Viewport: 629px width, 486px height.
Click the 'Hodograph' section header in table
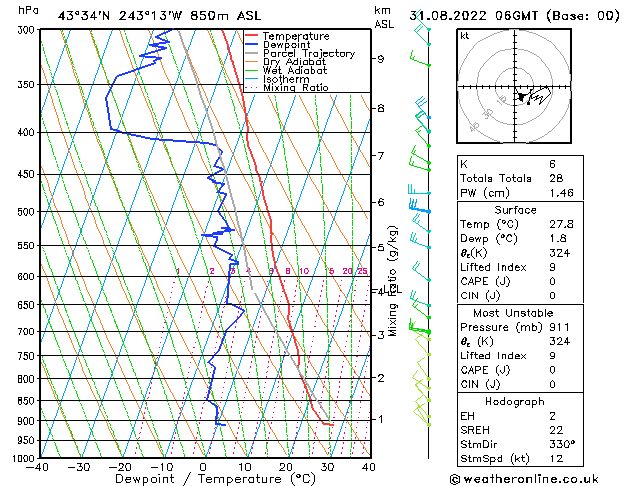515,401
